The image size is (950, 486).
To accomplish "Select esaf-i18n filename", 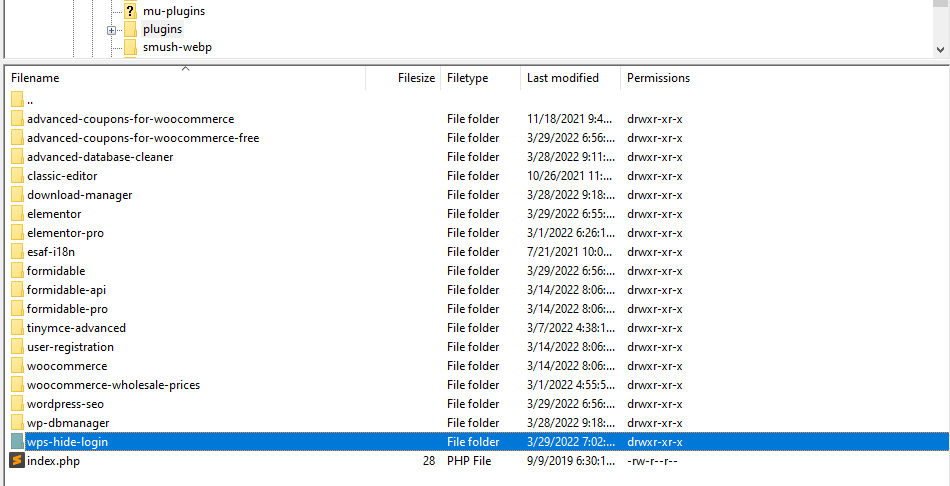I will [51, 251].
